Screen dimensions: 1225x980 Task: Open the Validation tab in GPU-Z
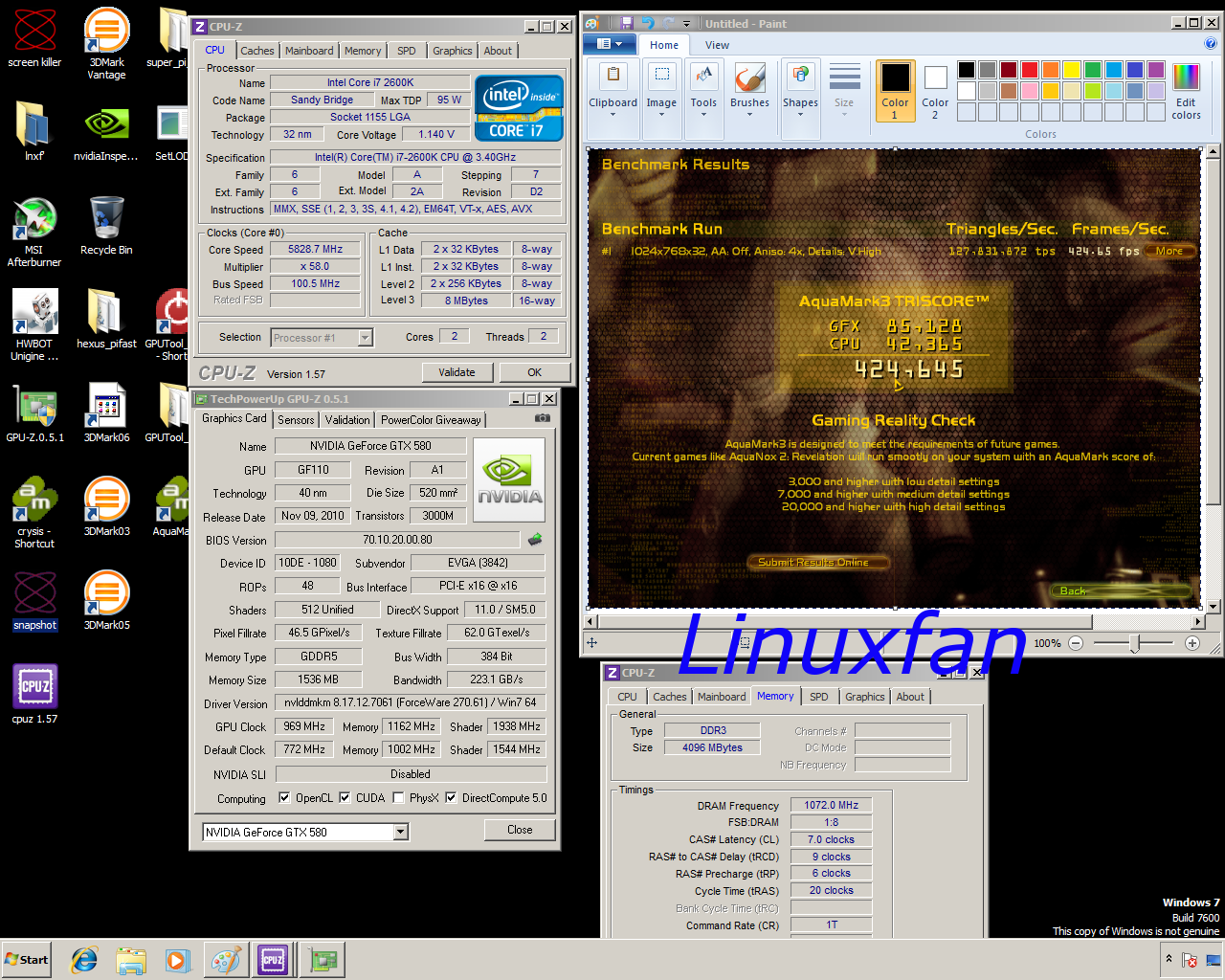coord(347,419)
